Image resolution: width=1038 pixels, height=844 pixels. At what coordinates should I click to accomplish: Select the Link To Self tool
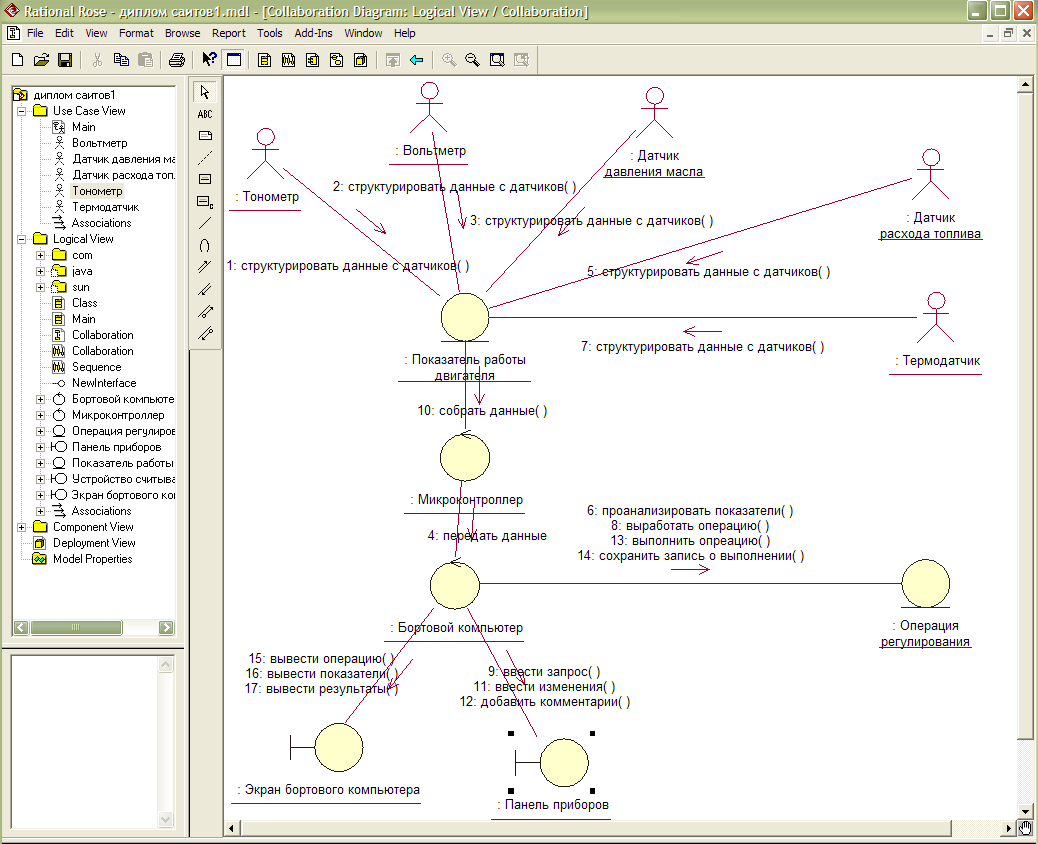(205, 246)
